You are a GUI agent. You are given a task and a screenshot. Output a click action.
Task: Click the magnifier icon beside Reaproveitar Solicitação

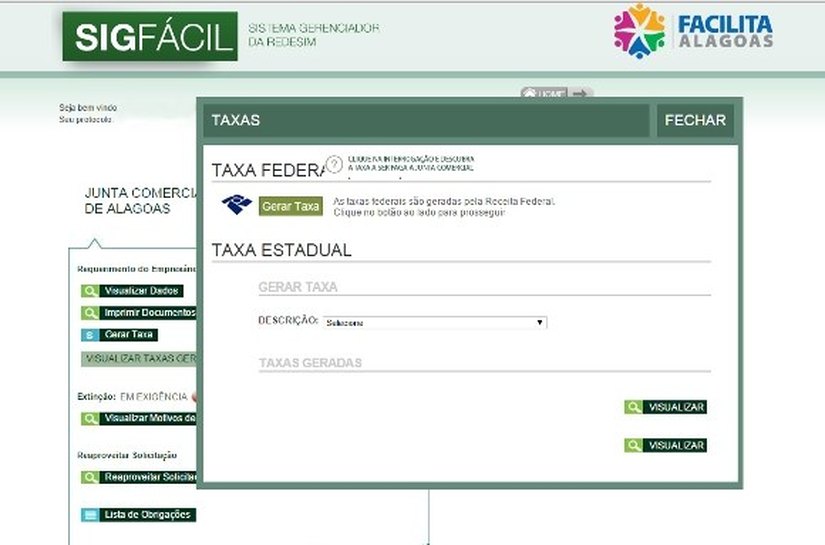(x=90, y=477)
